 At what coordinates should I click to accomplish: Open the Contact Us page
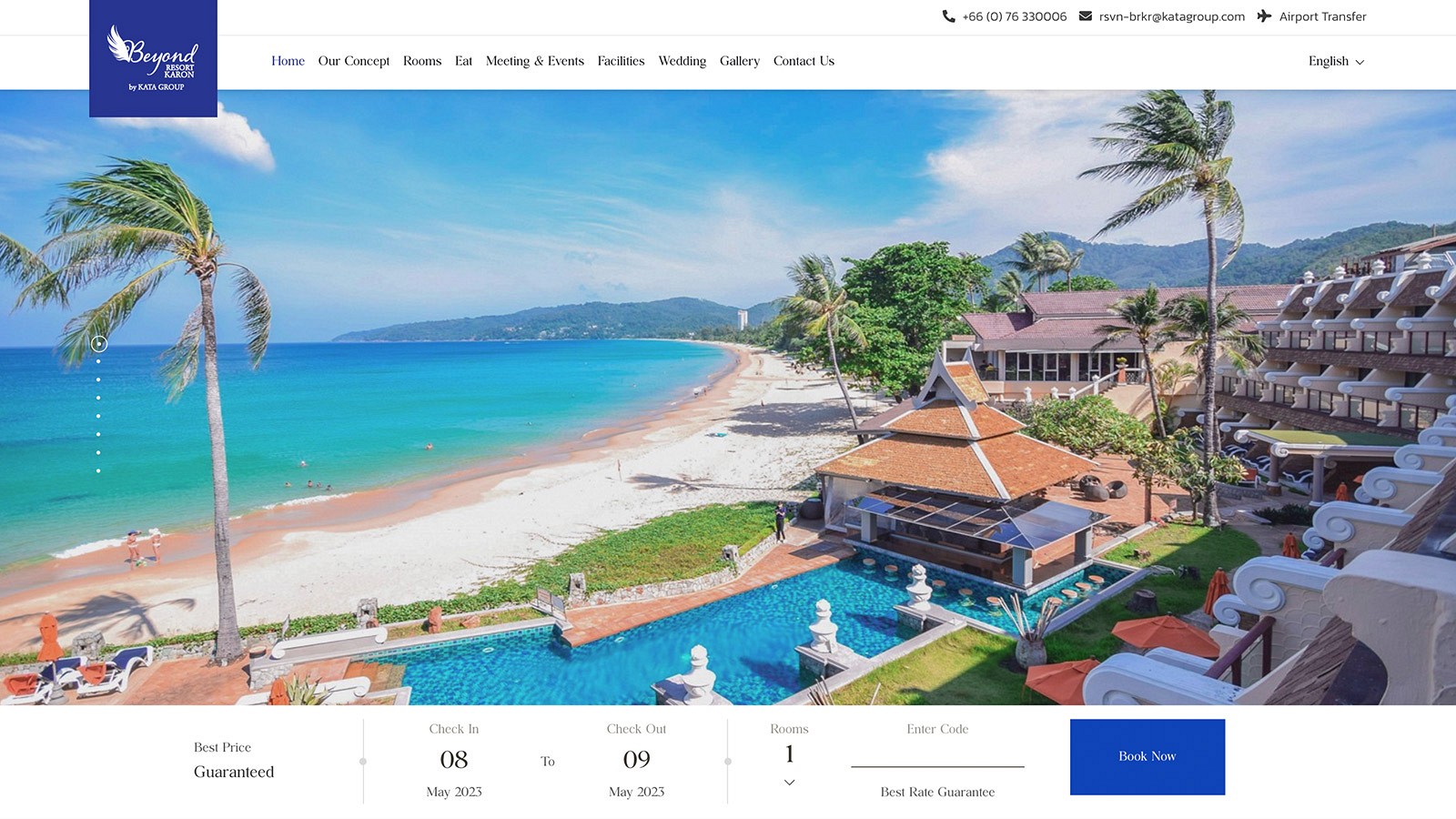click(804, 61)
